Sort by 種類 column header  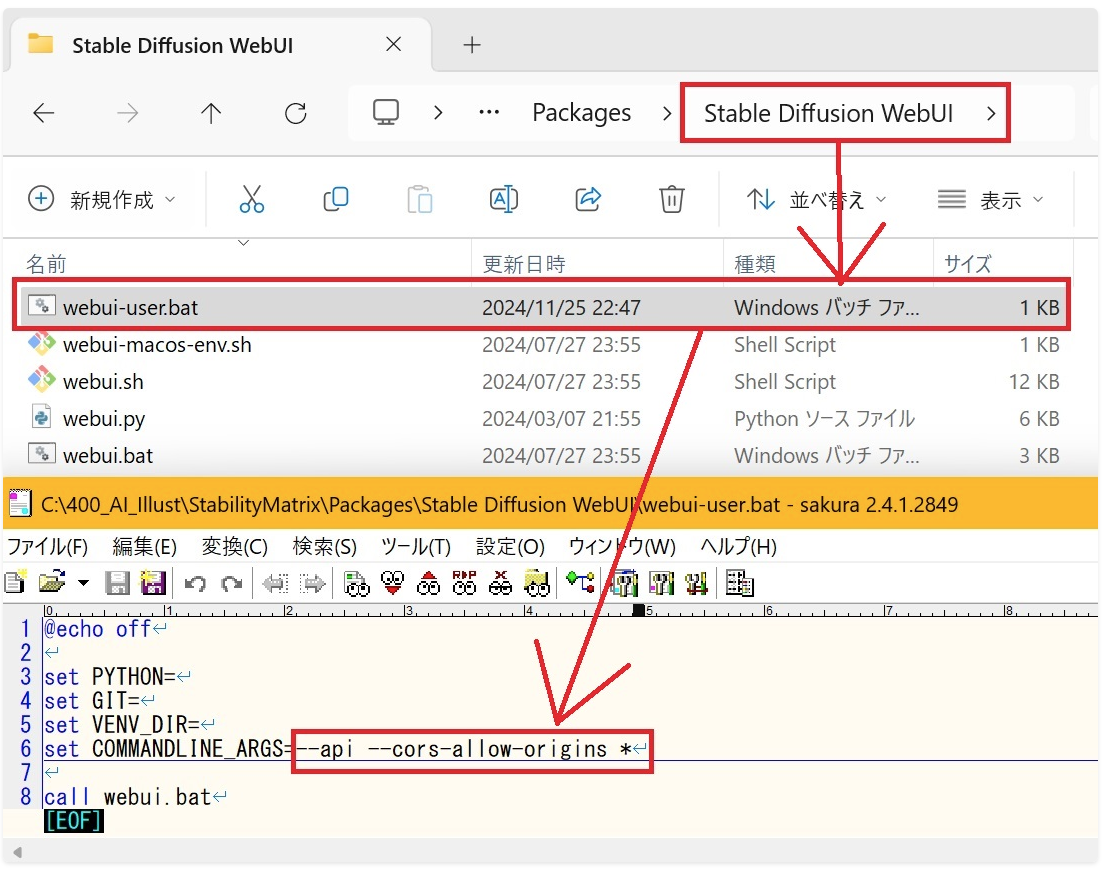coord(755,265)
